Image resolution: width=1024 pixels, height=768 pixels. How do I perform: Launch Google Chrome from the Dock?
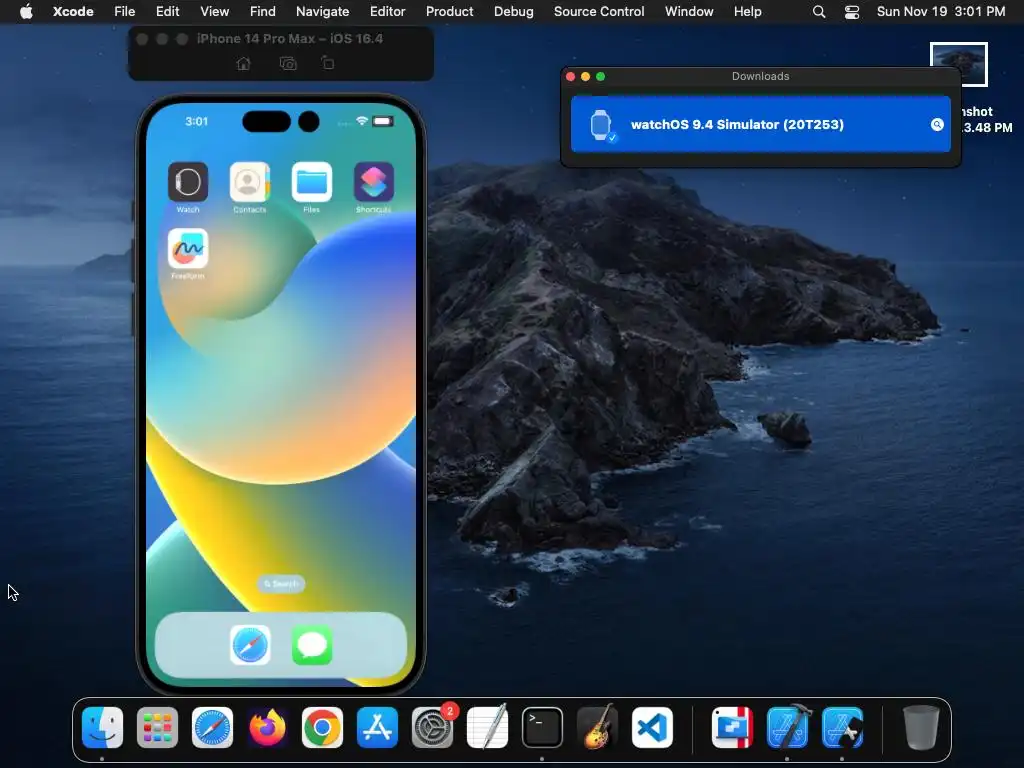(322, 727)
